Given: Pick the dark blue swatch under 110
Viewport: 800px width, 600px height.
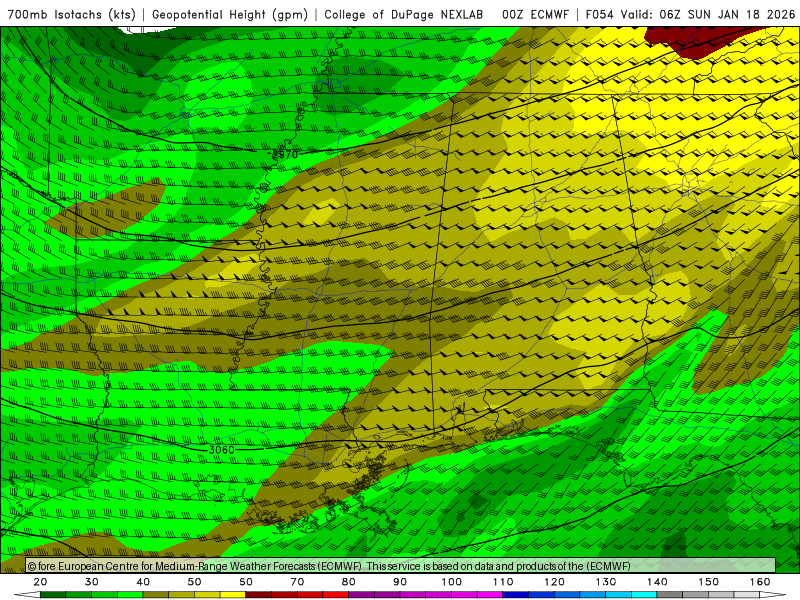Looking at the screenshot, I should pyautogui.click(x=516, y=595).
